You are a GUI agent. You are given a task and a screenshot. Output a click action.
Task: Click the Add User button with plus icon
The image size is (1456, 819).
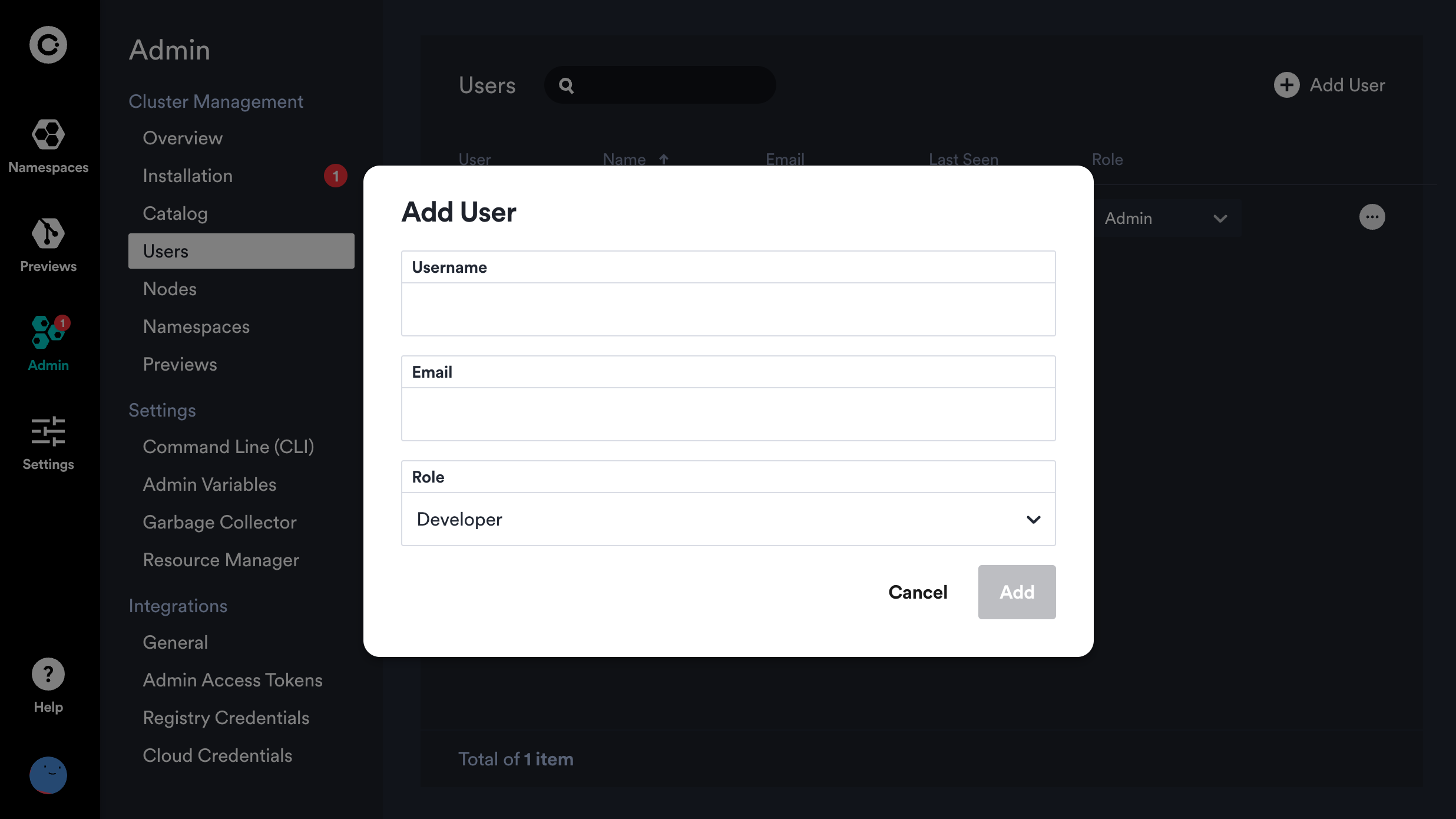click(x=1331, y=85)
